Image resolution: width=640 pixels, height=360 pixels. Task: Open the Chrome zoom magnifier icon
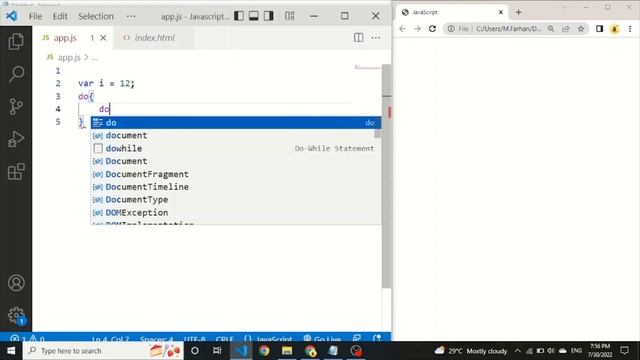click(551, 29)
